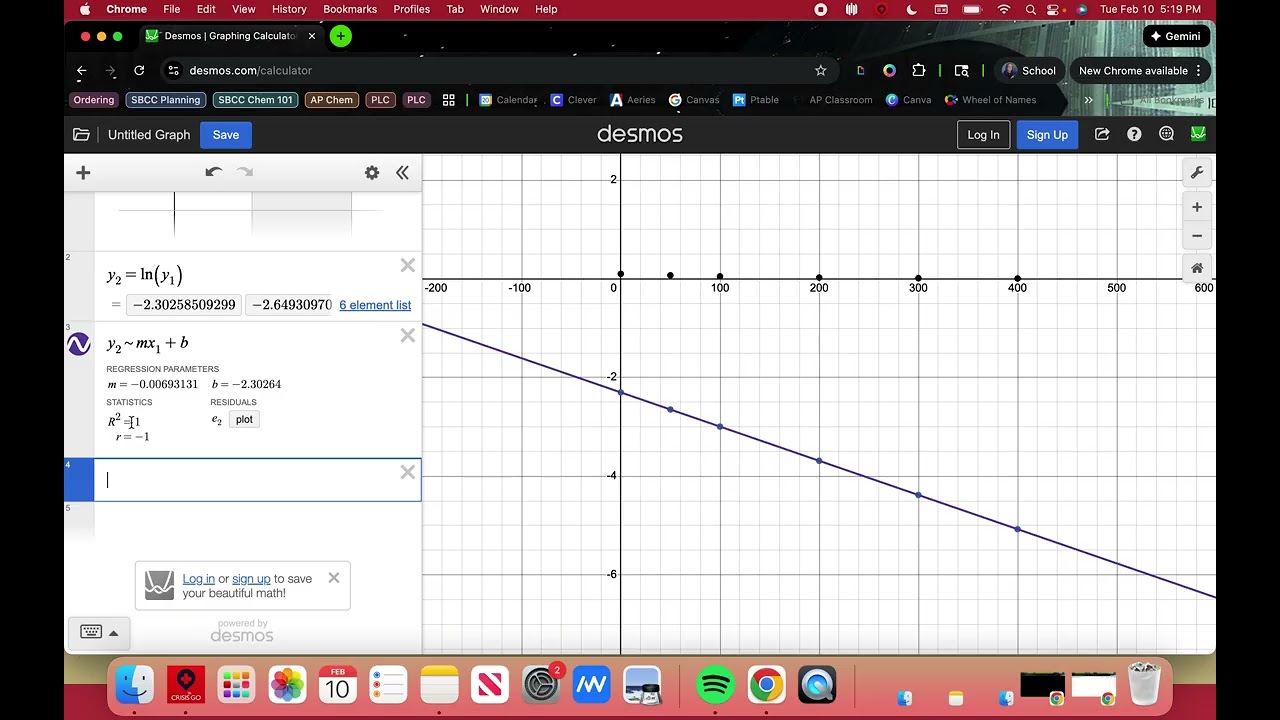Open the graph settings wrench
Viewport: 1280px width, 720px height.
tap(1197, 173)
